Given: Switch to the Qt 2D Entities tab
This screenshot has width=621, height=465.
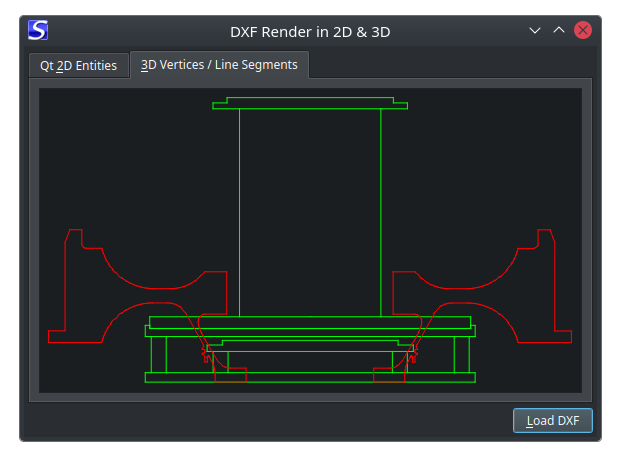Looking at the screenshot, I should pyautogui.click(x=79, y=65).
